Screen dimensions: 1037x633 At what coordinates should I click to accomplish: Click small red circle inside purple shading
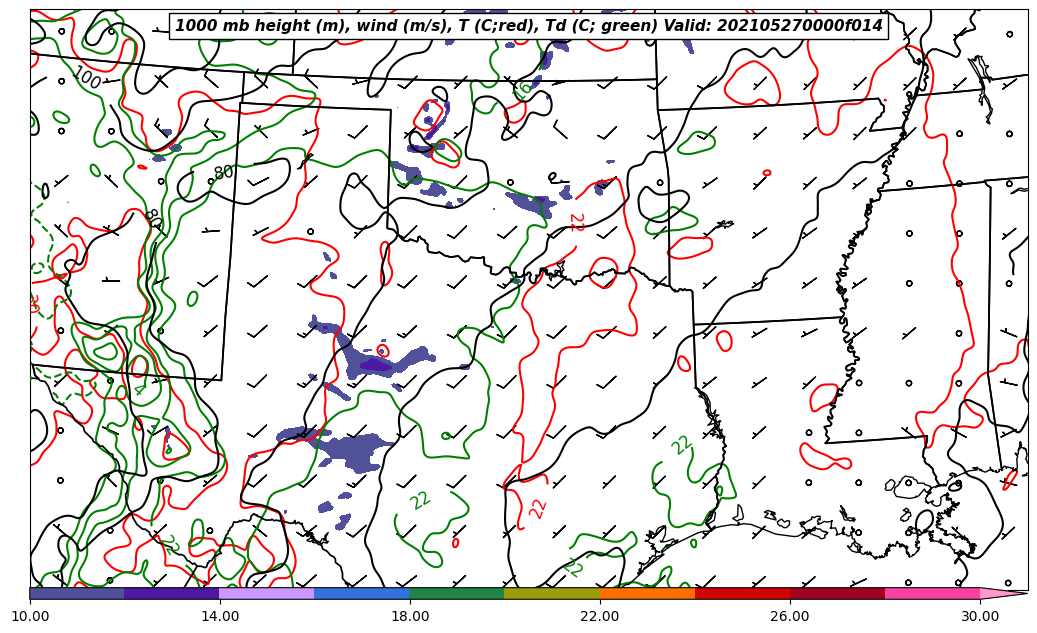383,351
